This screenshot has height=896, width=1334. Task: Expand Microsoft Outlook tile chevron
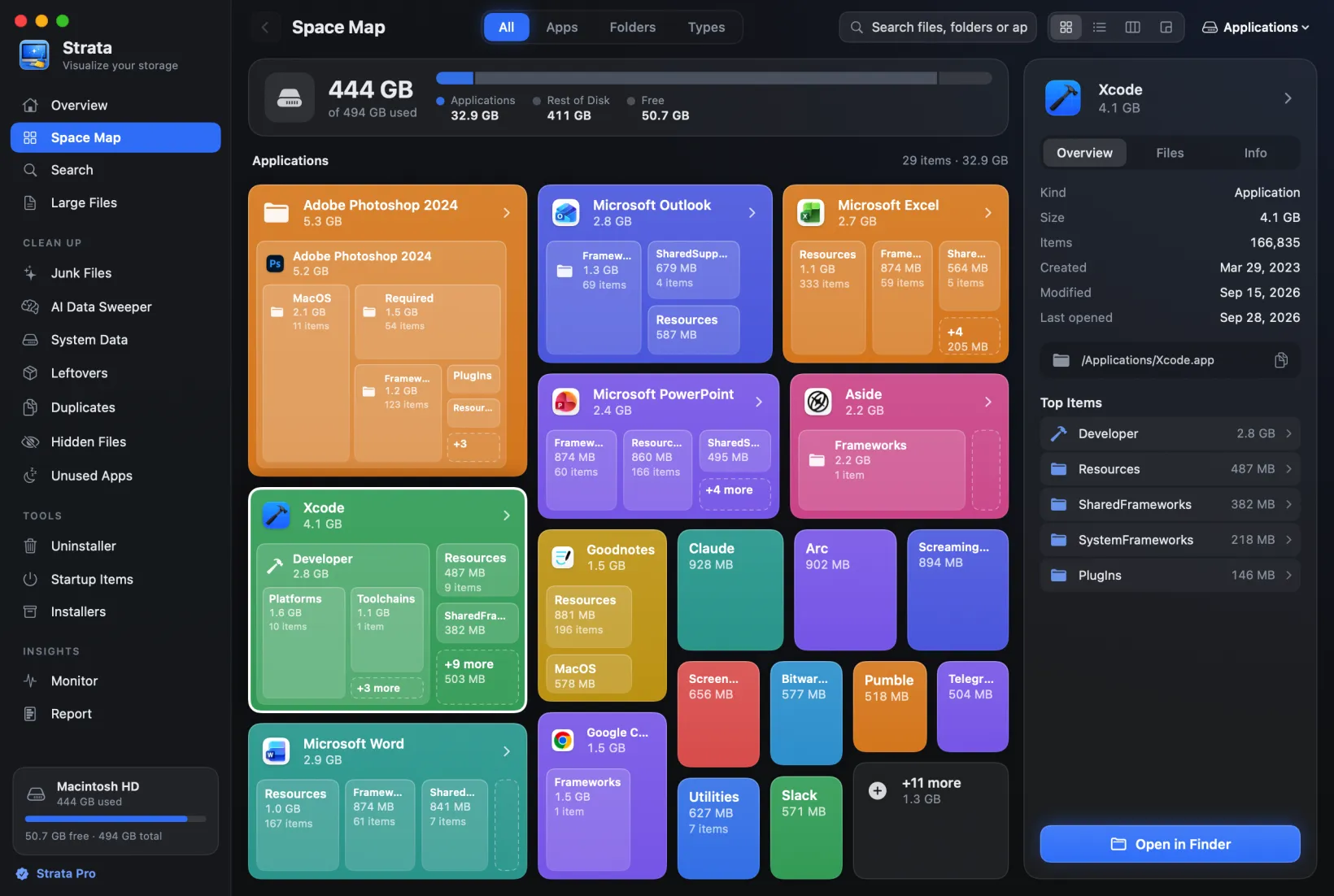point(752,213)
